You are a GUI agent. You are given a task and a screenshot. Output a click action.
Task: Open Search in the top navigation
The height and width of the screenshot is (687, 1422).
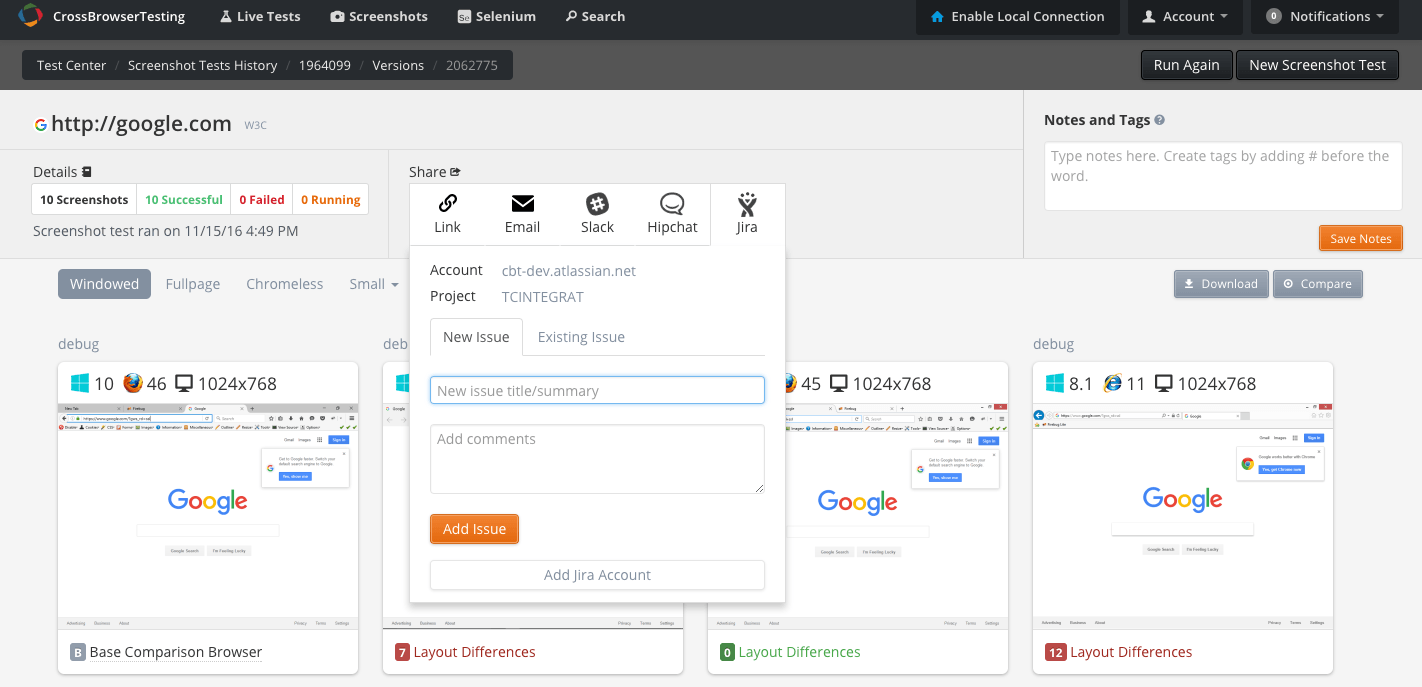(x=595, y=16)
